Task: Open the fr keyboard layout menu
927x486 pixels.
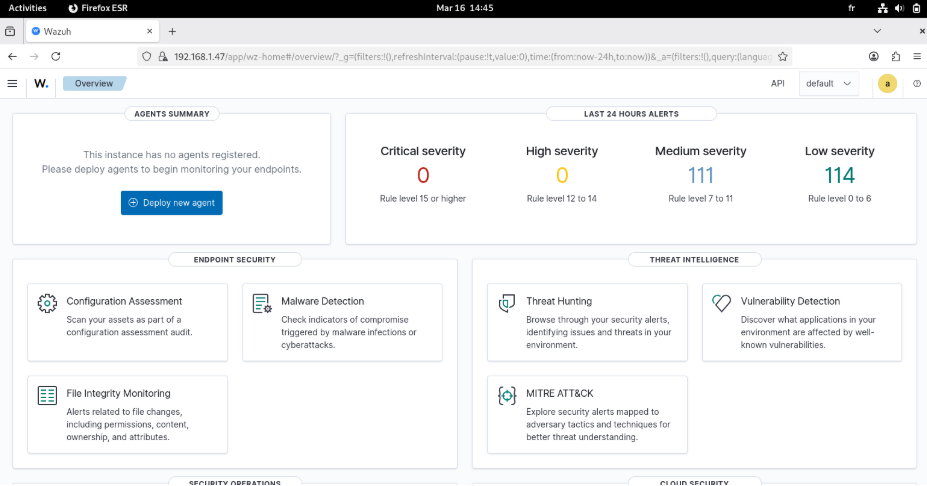Action: (852, 8)
